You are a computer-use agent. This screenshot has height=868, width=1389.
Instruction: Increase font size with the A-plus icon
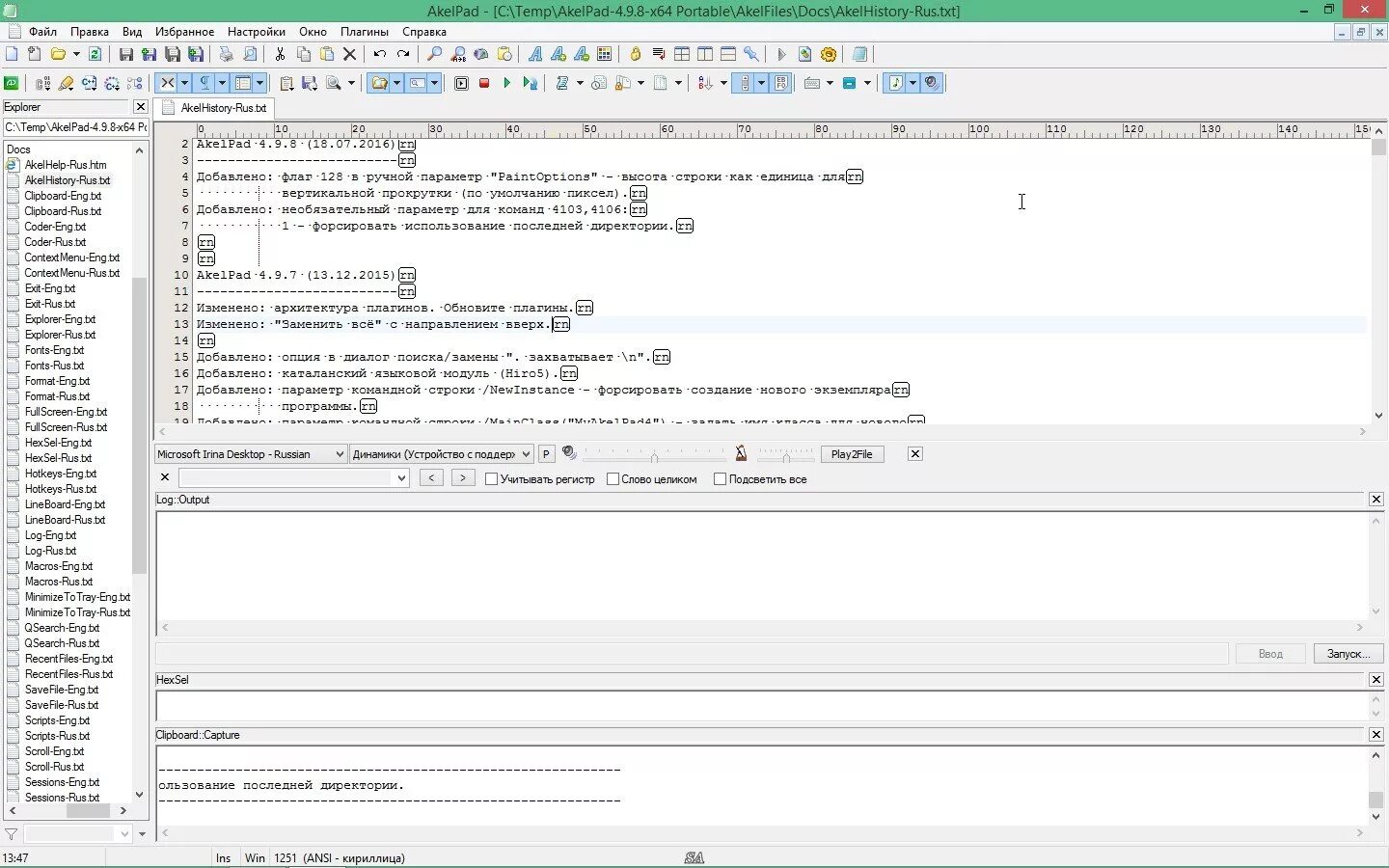click(558, 54)
